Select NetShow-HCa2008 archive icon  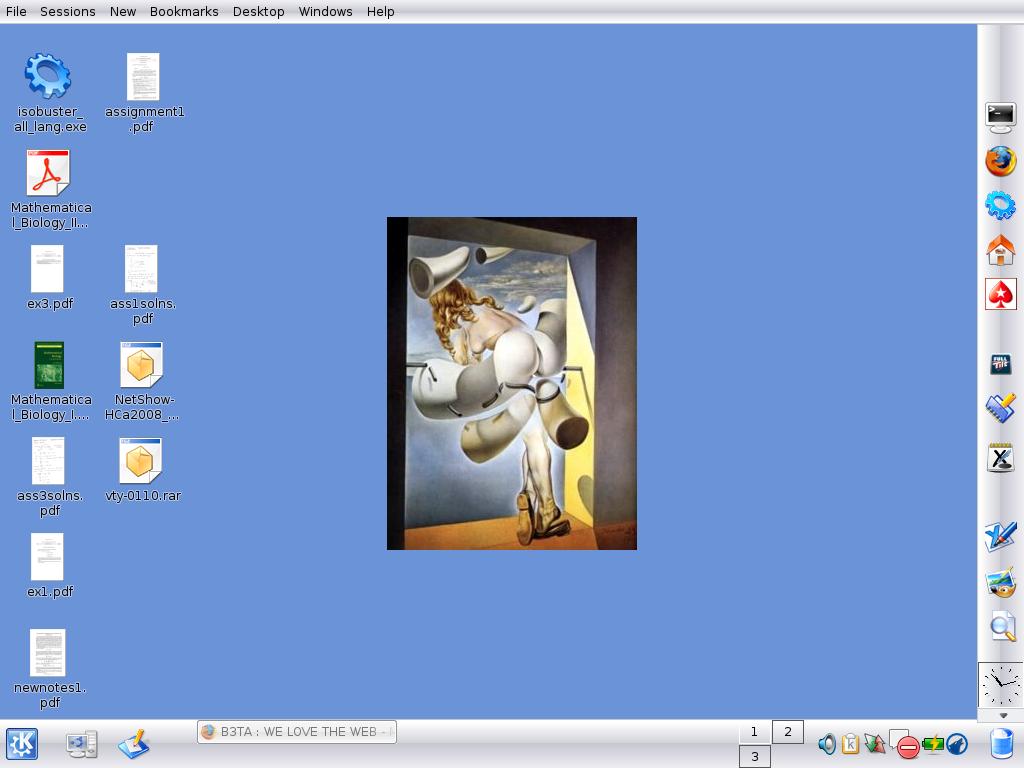pyautogui.click(x=142, y=381)
